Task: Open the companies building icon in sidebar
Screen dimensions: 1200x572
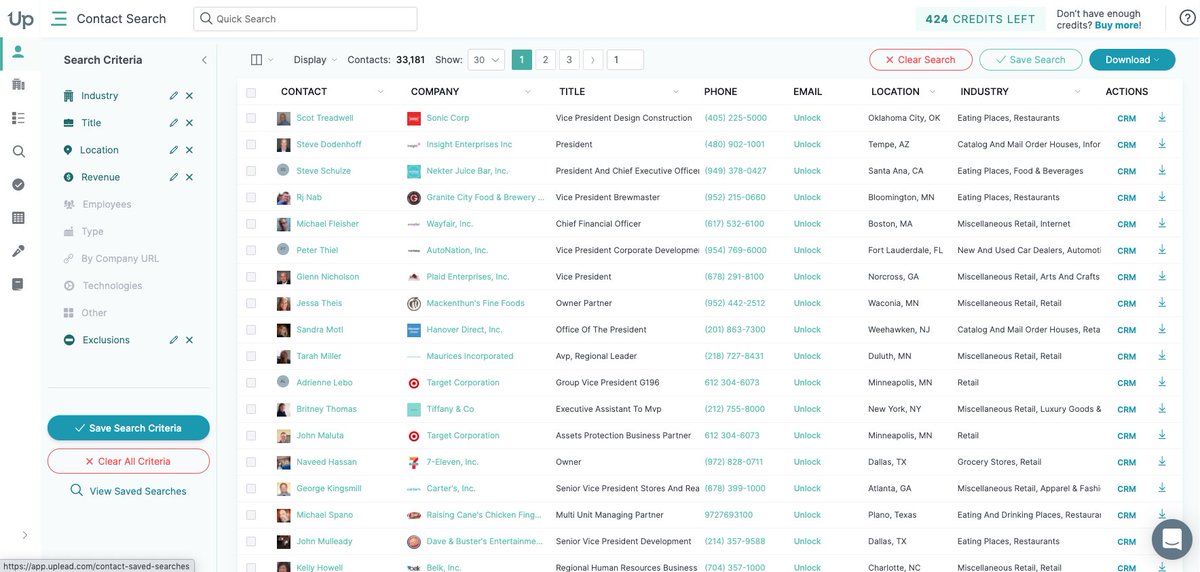Action: (18, 85)
